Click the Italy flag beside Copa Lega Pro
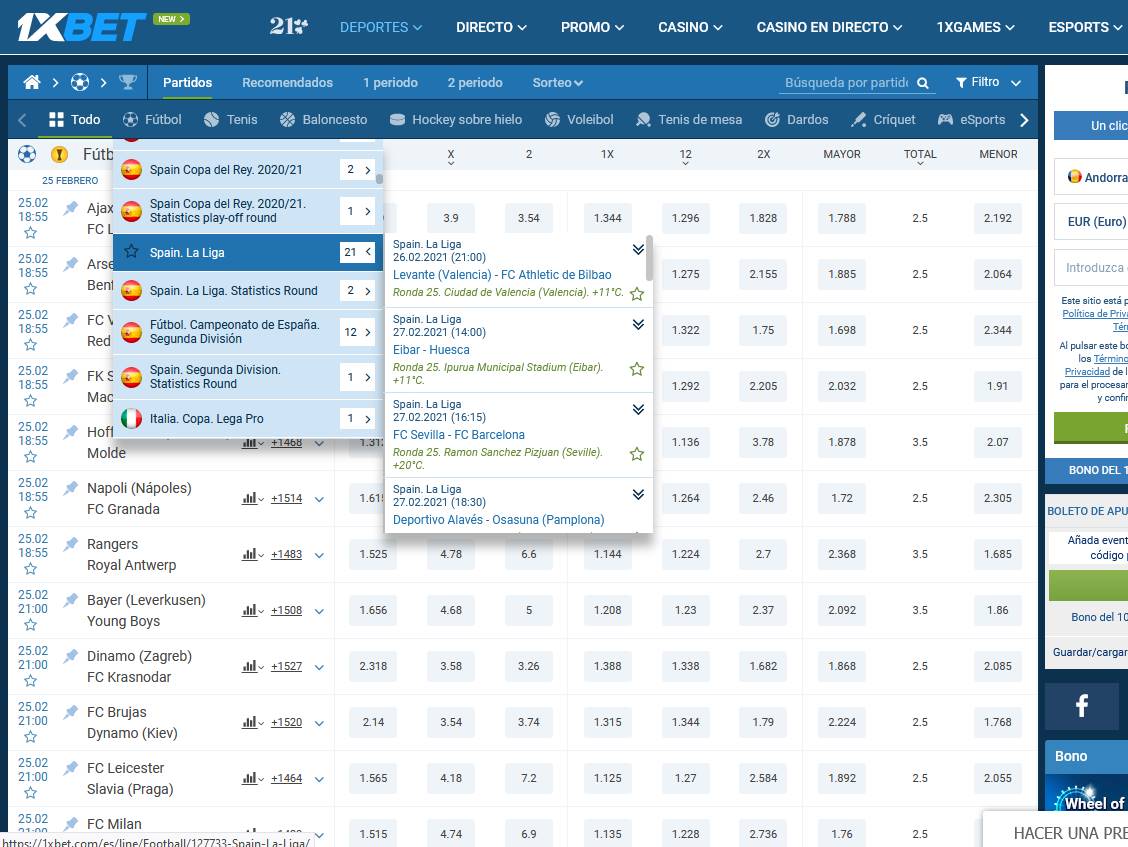The width and height of the screenshot is (1128, 847). (x=131, y=419)
